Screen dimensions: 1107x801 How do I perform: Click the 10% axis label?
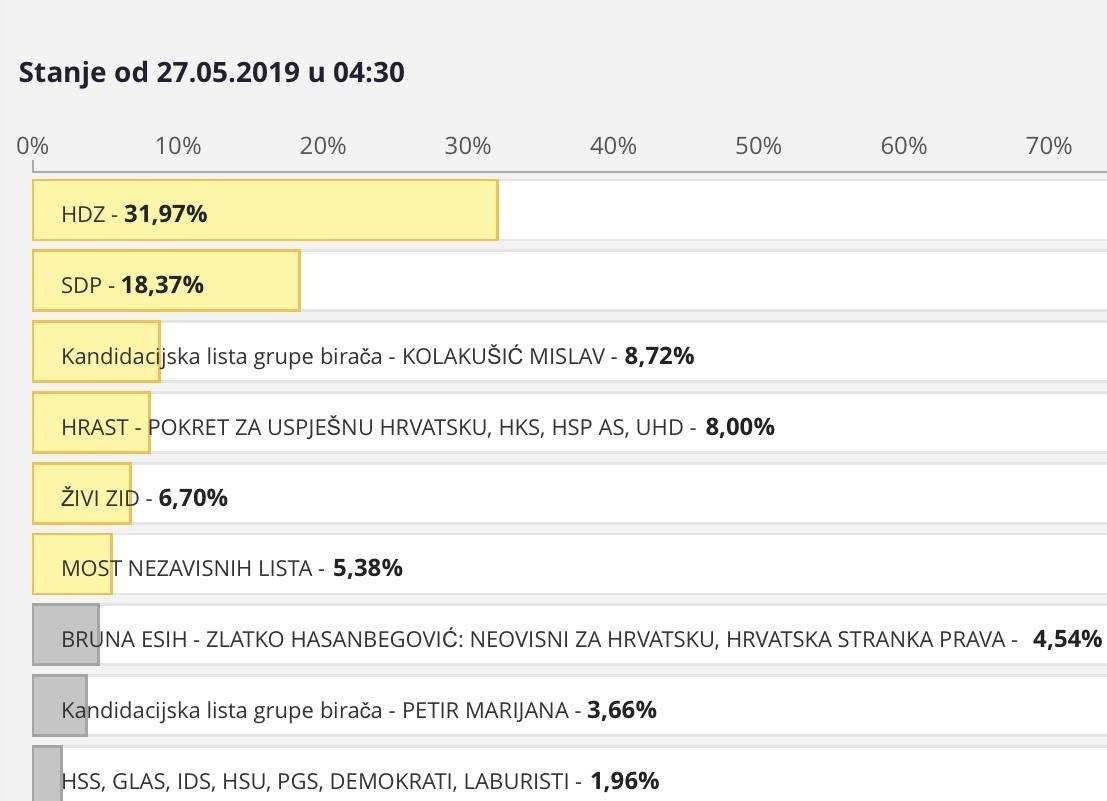pos(177,146)
